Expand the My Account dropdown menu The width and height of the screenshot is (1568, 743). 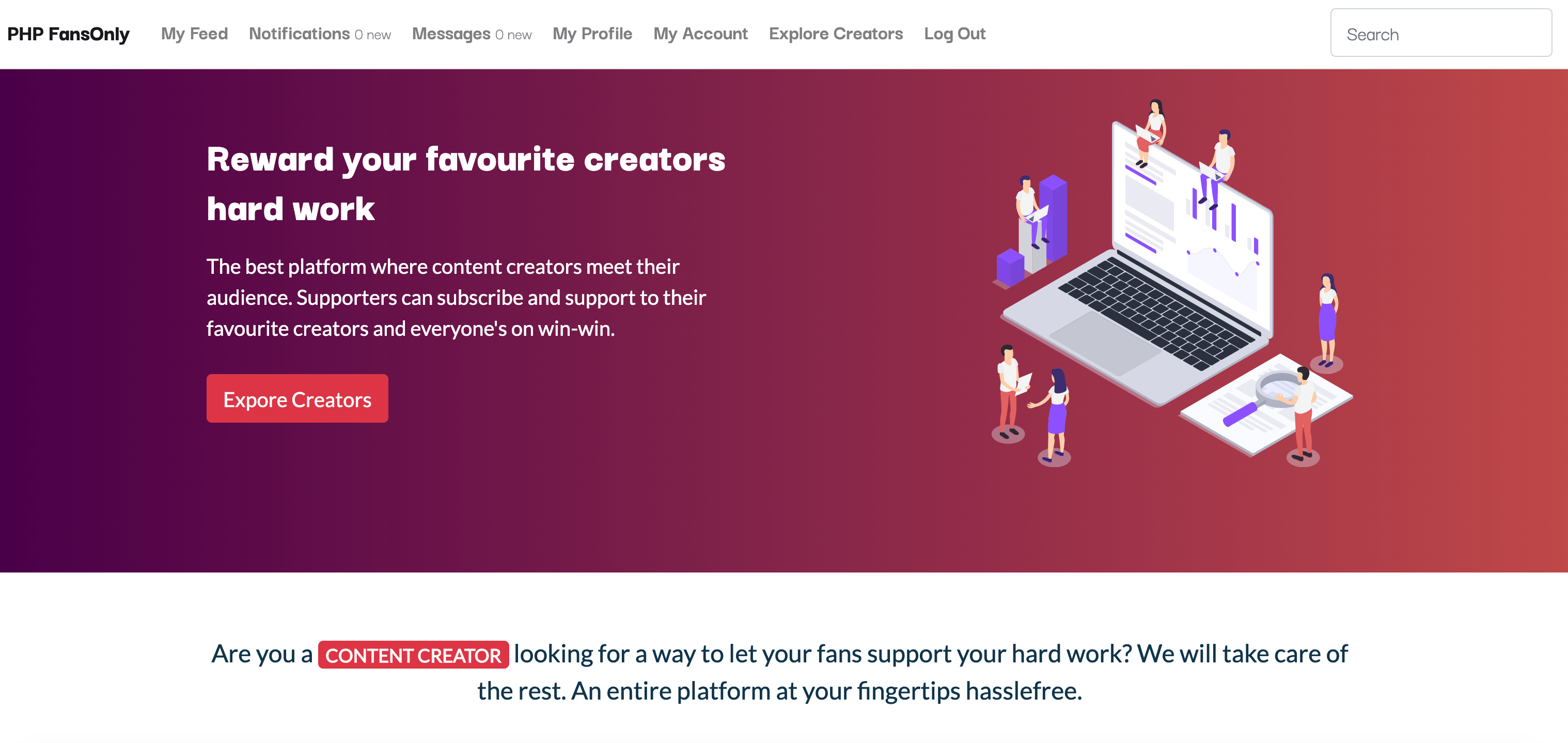tap(701, 33)
